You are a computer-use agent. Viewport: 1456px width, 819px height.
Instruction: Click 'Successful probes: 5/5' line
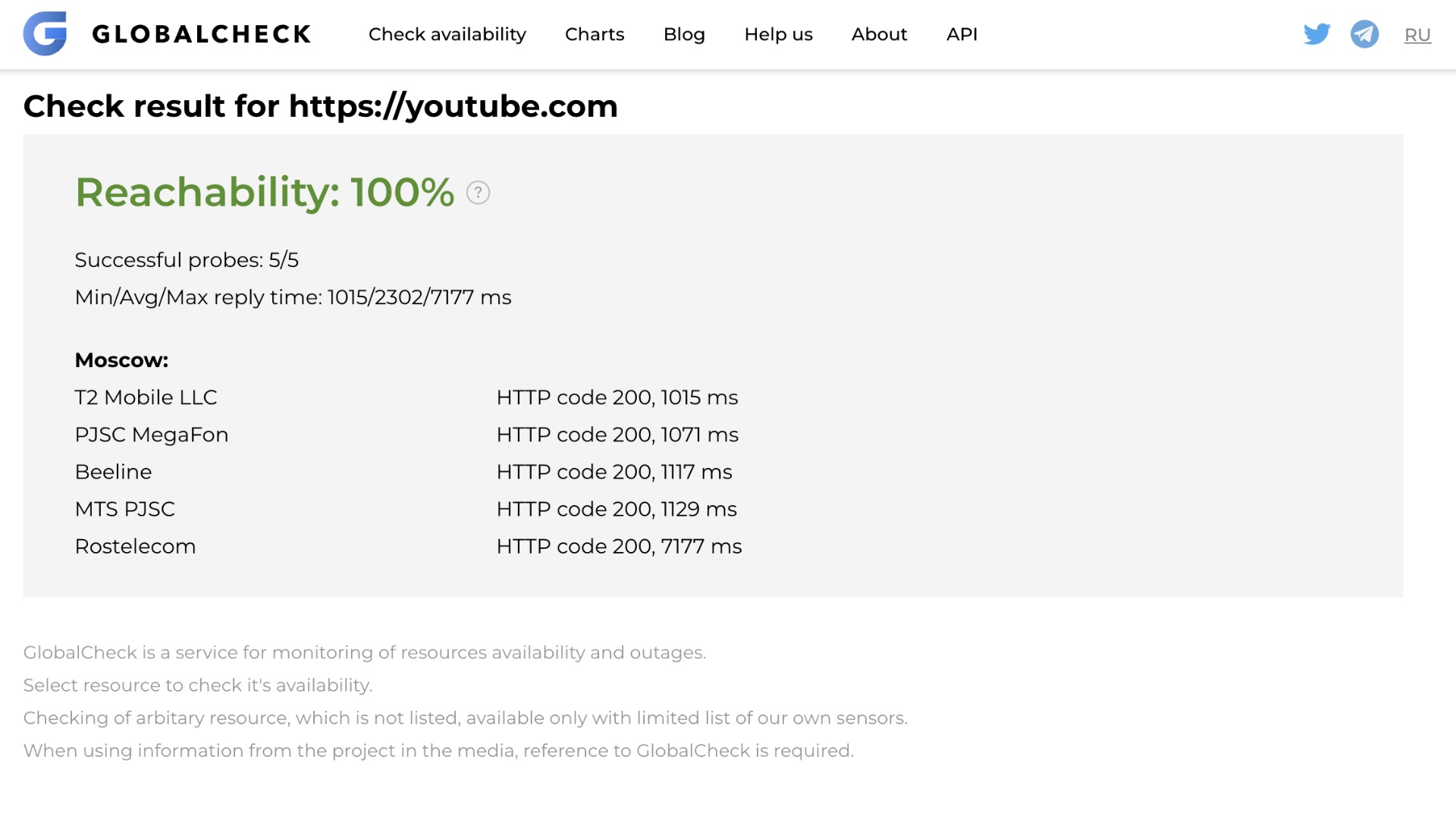tap(187, 260)
